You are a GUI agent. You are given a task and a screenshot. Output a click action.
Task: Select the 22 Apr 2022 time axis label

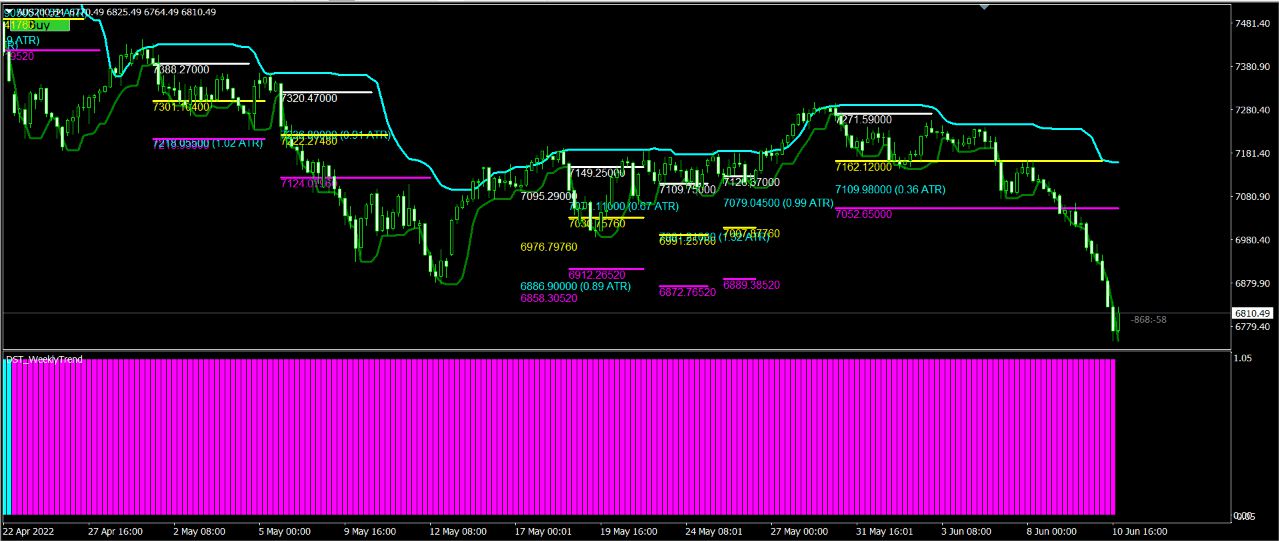(30, 532)
